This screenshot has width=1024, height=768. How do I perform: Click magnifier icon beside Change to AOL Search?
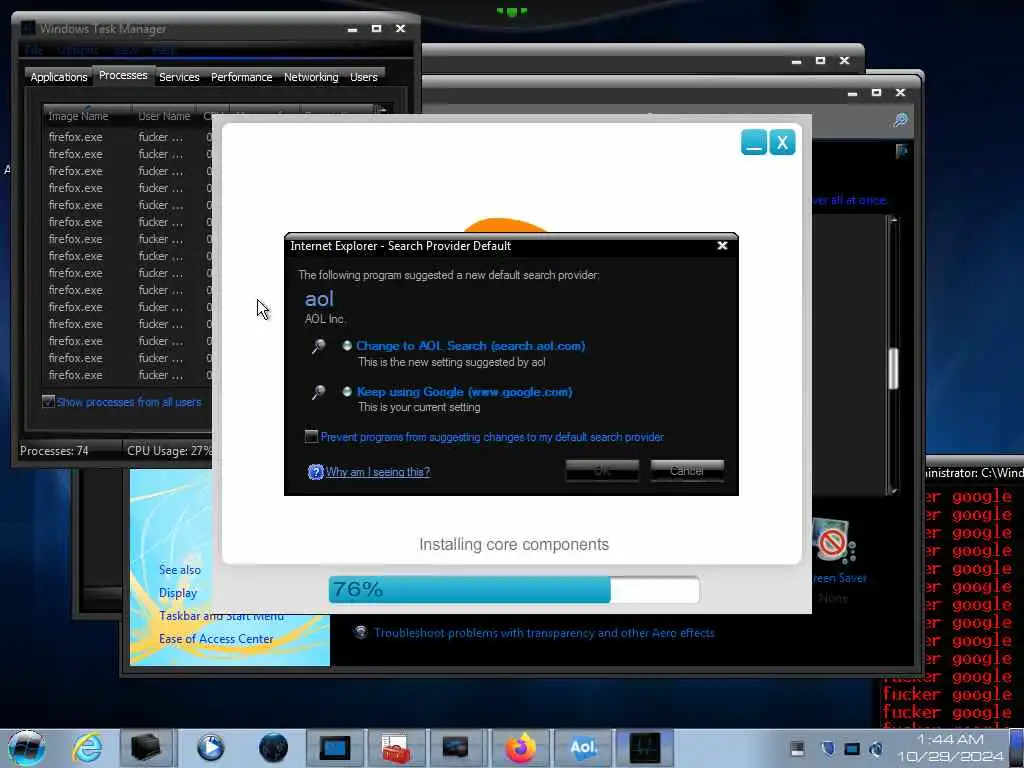pyautogui.click(x=318, y=346)
